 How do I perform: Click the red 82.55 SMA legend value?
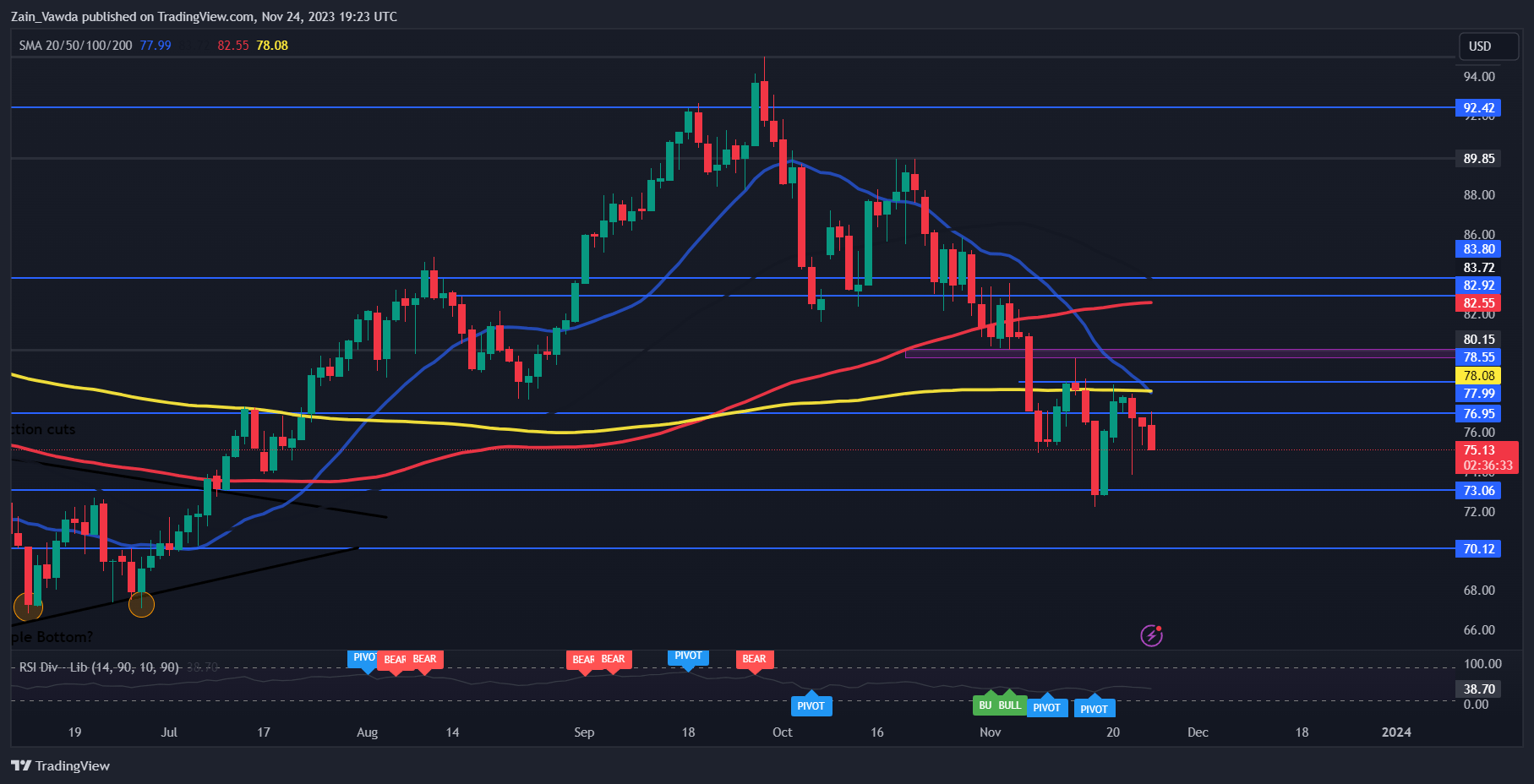point(232,46)
